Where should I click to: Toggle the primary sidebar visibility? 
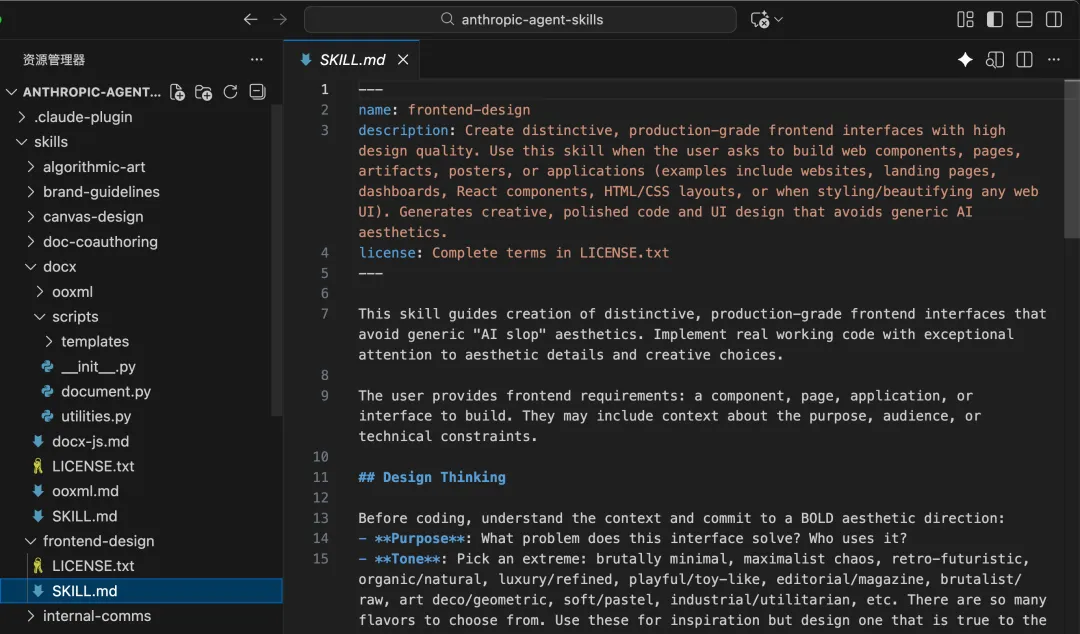(x=994, y=20)
